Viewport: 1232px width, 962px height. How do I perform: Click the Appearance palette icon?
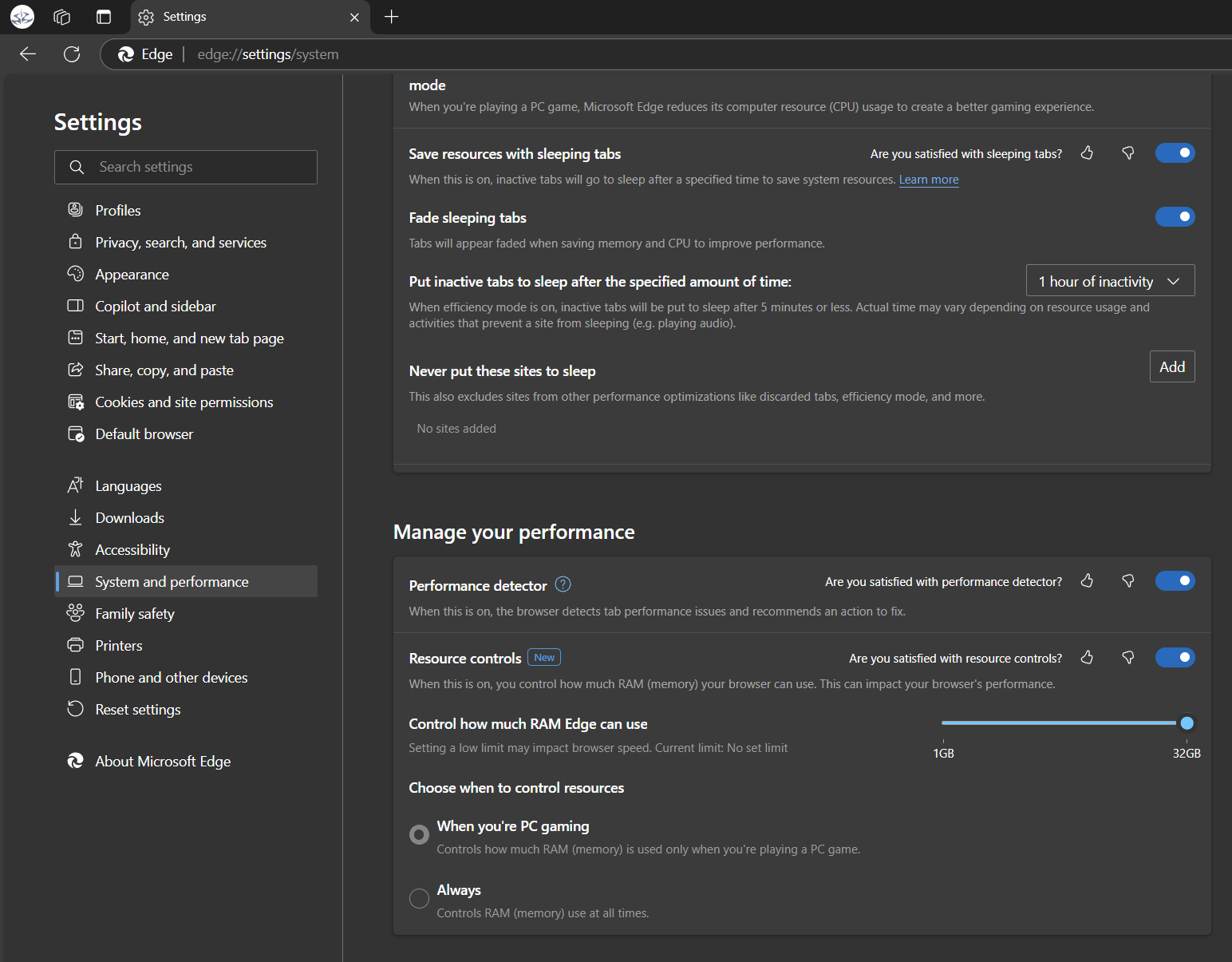click(76, 273)
